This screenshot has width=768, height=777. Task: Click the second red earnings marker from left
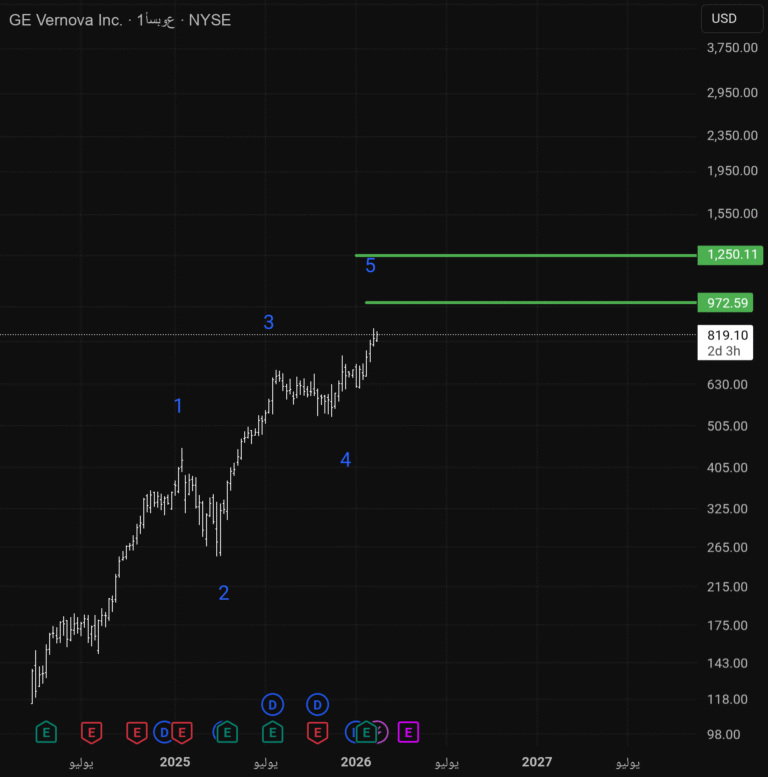(137, 733)
